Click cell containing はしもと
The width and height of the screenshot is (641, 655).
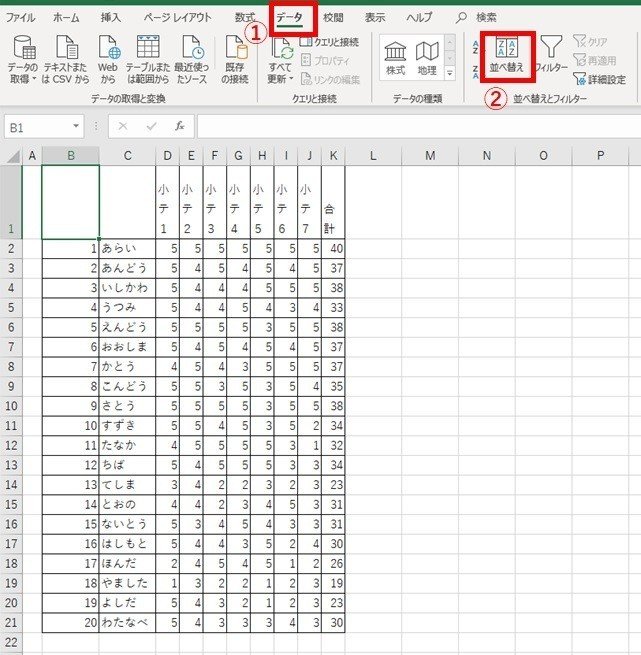(127, 544)
